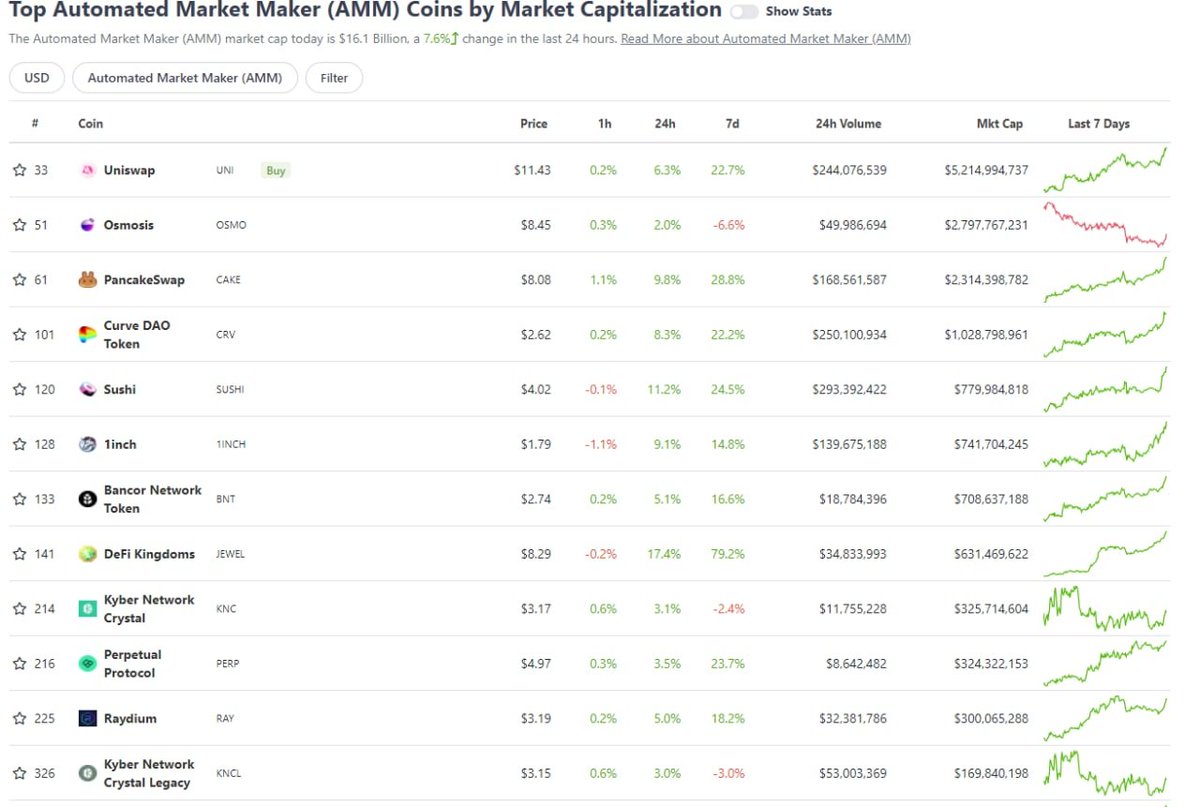Click the DeFi Kingdoms 7d change 79.2%

click(x=727, y=554)
